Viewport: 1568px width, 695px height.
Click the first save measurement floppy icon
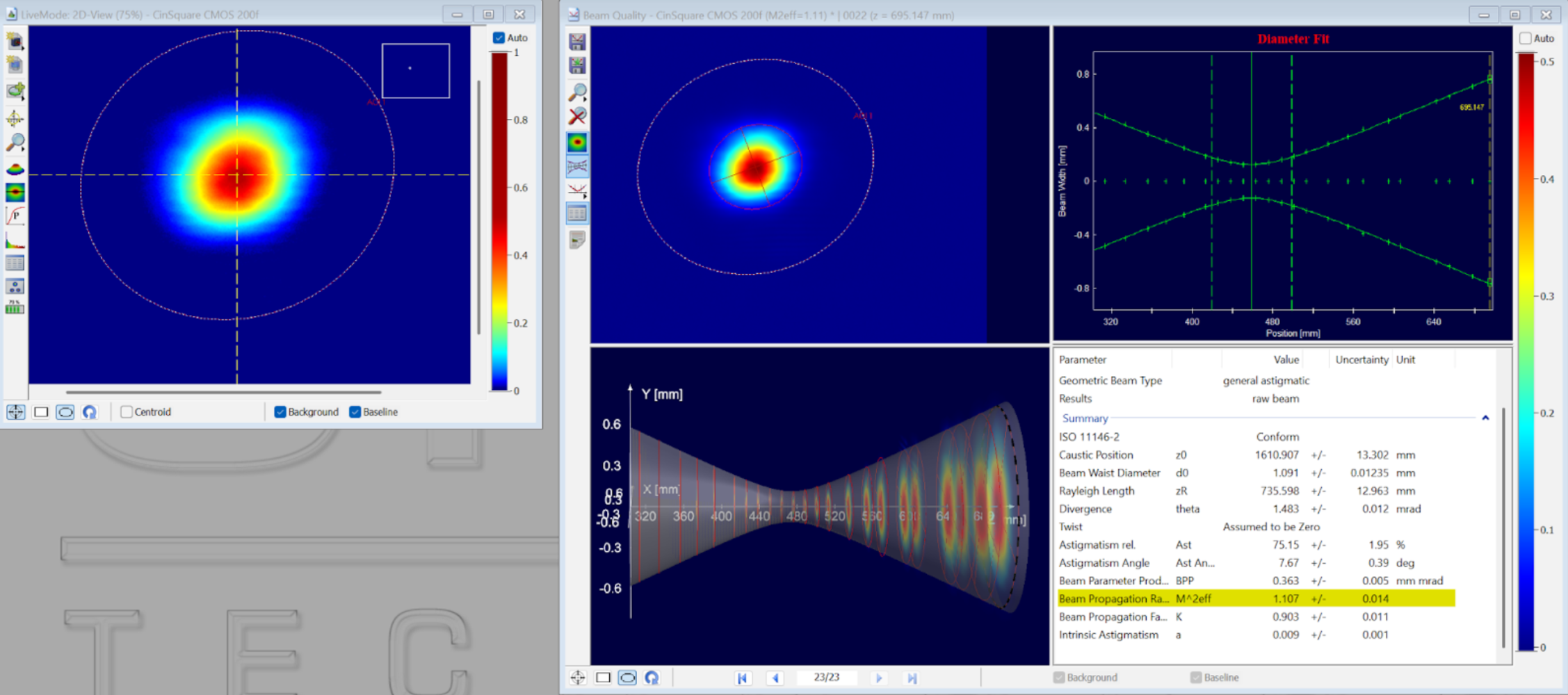pos(577,42)
